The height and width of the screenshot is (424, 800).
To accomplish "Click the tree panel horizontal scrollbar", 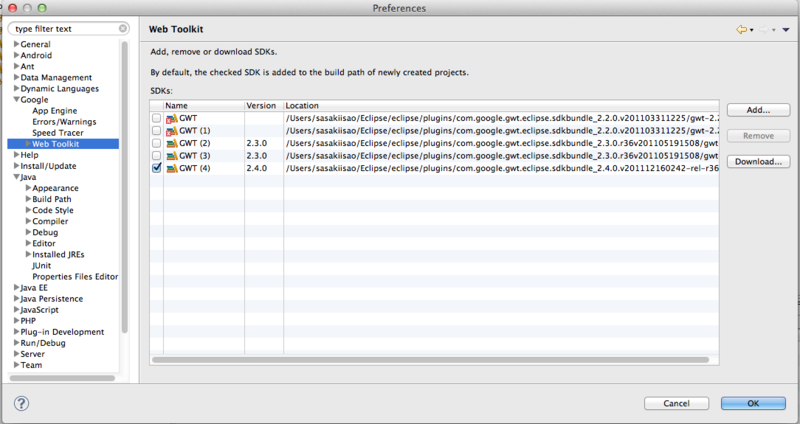I will pos(62,379).
